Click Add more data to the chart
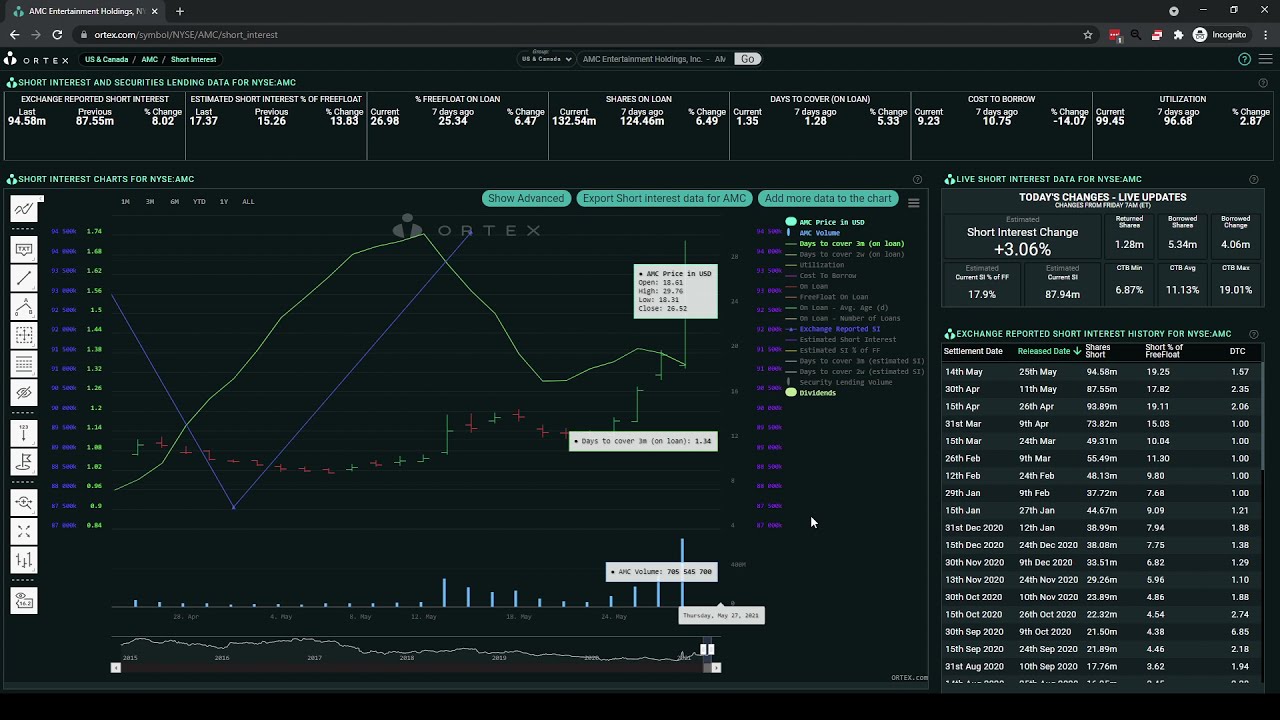1280x720 pixels. [828, 198]
